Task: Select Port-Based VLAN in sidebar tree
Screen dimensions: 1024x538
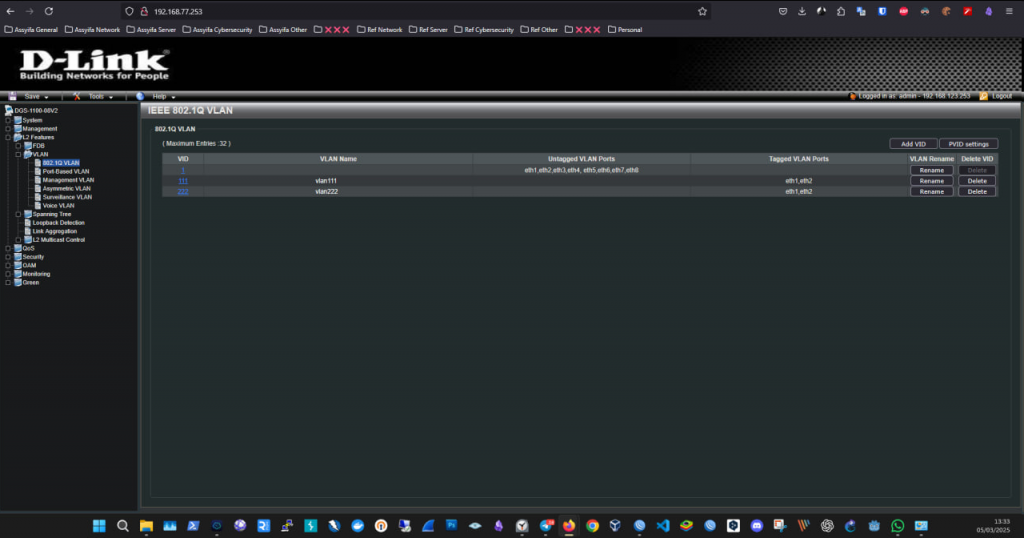Action: (66, 171)
